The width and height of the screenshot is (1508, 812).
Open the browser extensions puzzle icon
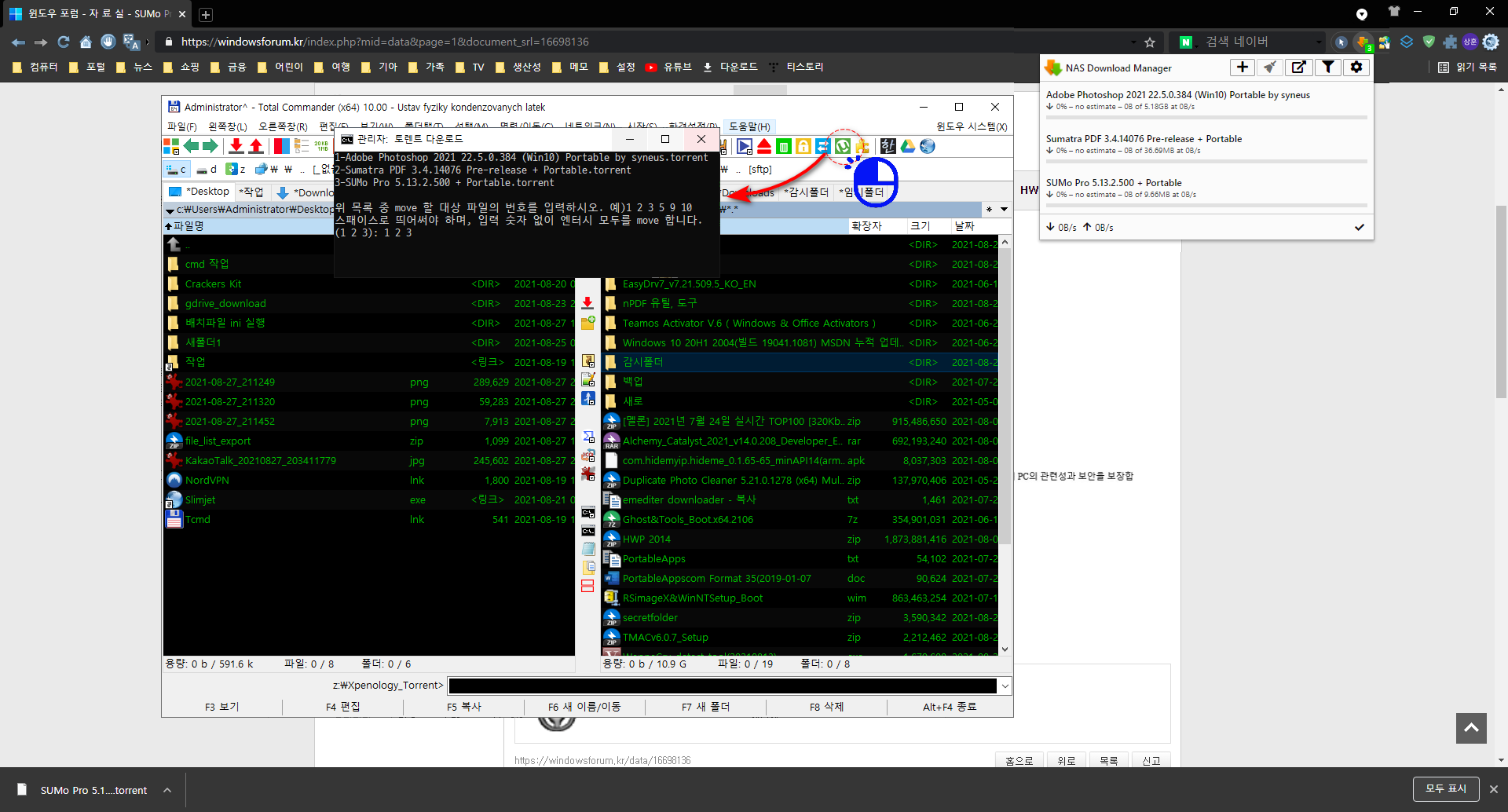click(x=1450, y=42)
